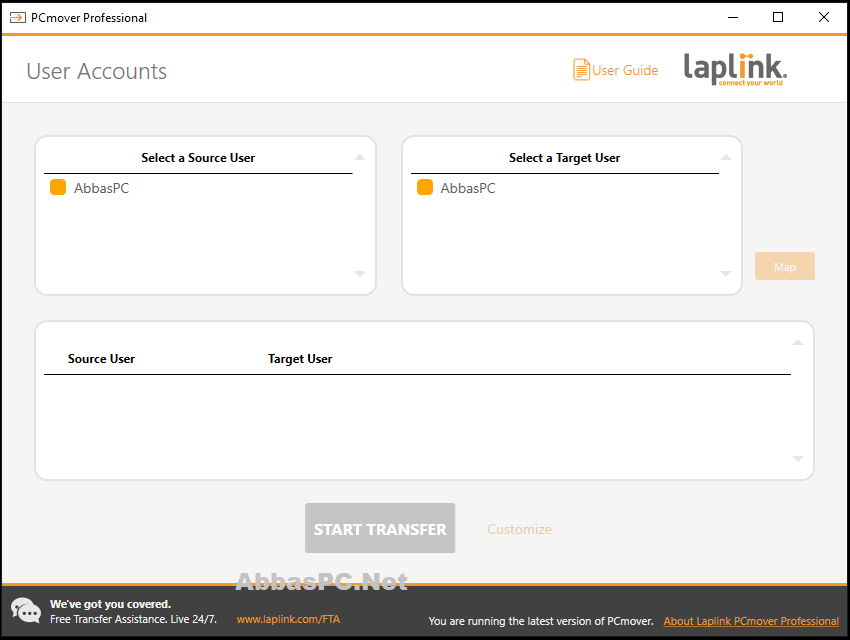Click AbbasPC name in Target User list
850x640 pixels.
click(468, 188)
